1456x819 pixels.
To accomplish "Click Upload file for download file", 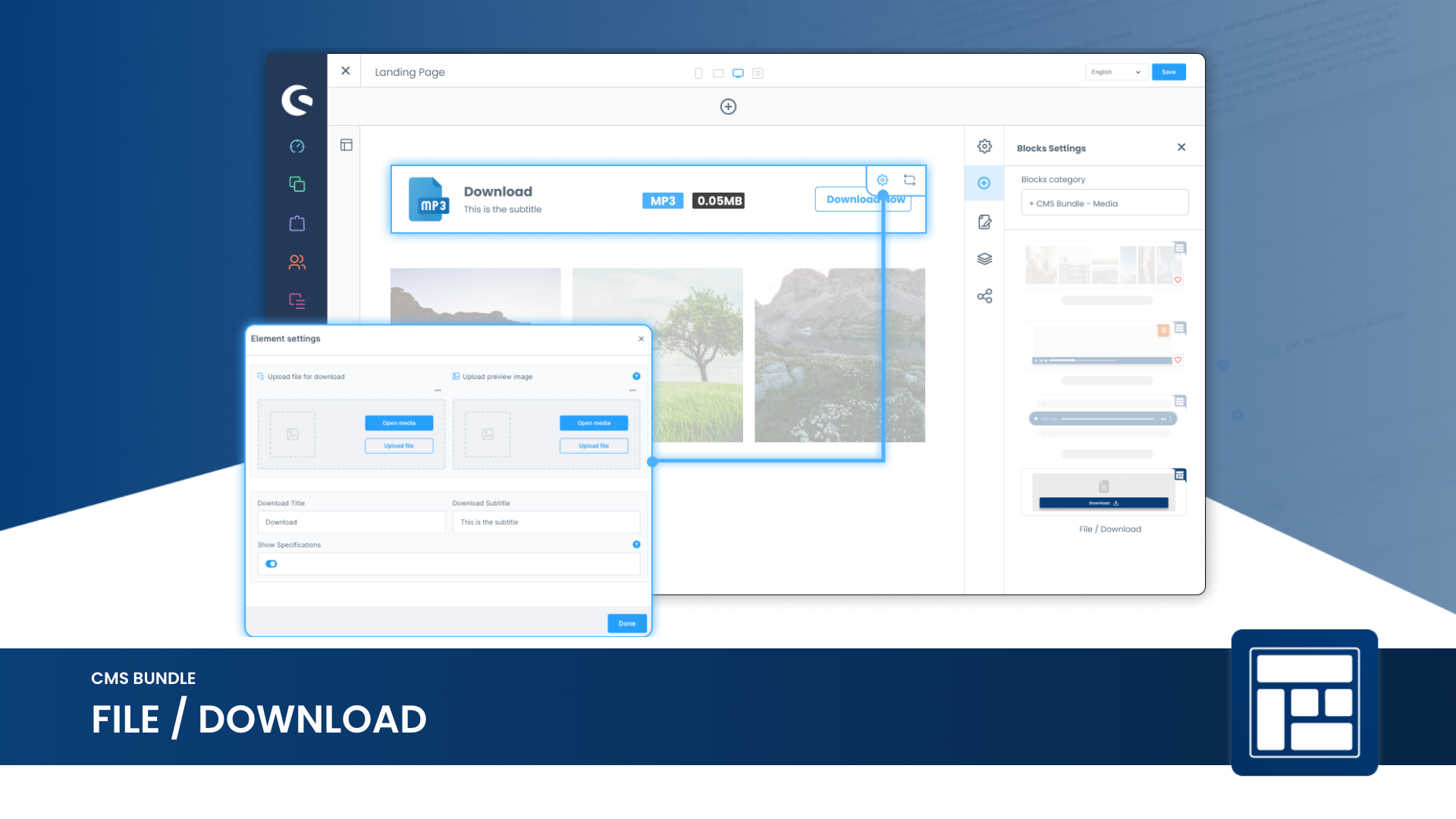I will coord(399,446).
